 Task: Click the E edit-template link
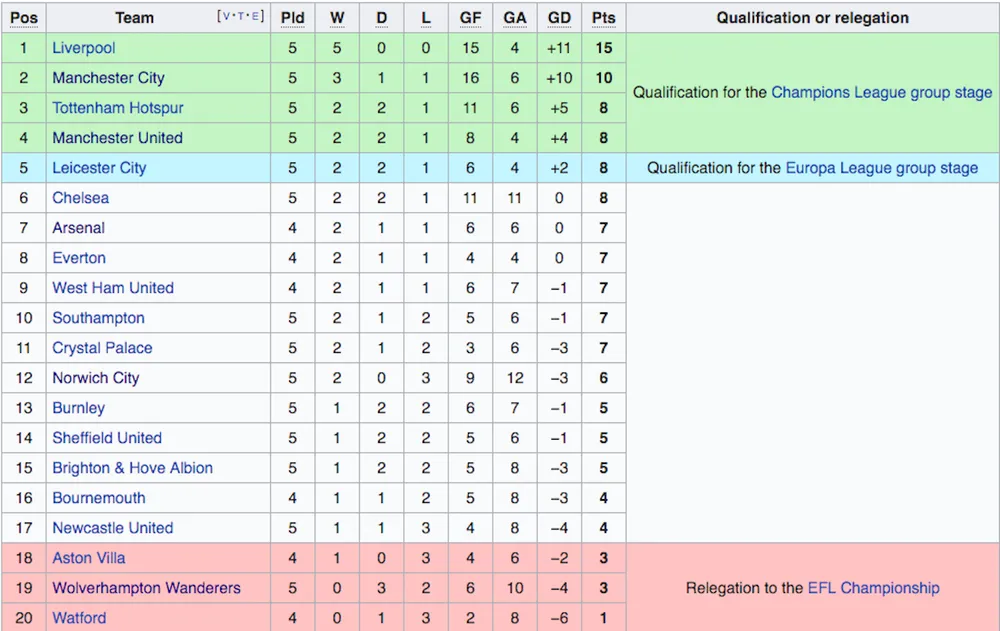[x=255, y=16]
